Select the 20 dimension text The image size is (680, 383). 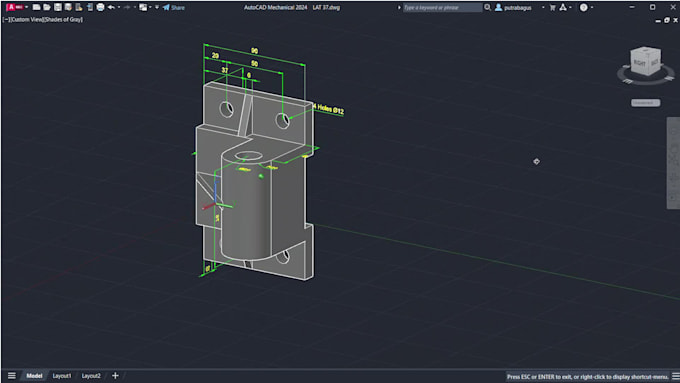(x=215, y=56)
